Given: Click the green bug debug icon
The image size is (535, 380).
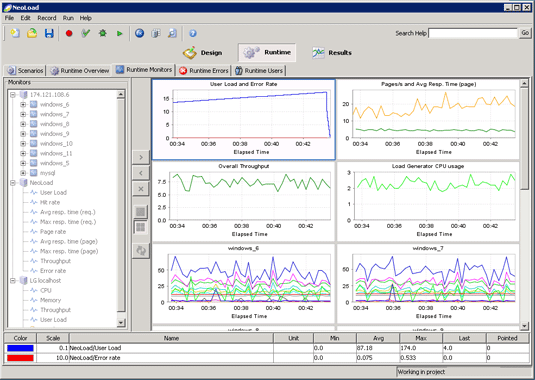Looking at the screenshot, I should click(102, 33).
